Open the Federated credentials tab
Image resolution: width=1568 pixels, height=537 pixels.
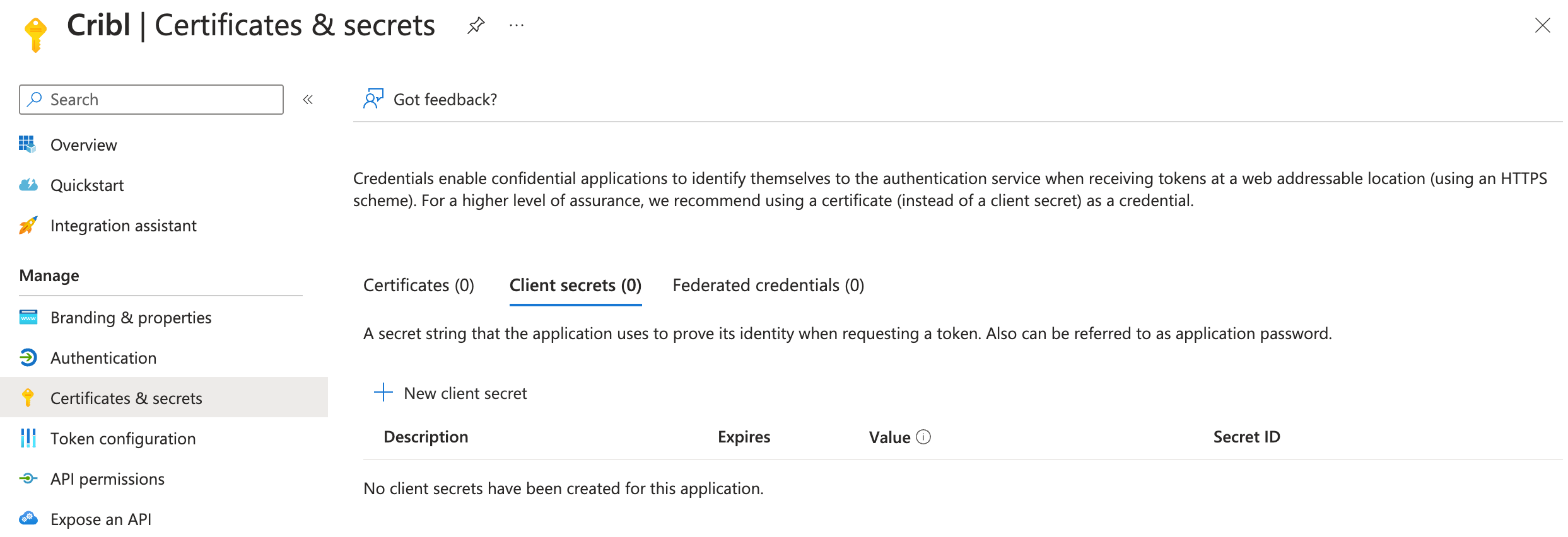tap(767, 285)
